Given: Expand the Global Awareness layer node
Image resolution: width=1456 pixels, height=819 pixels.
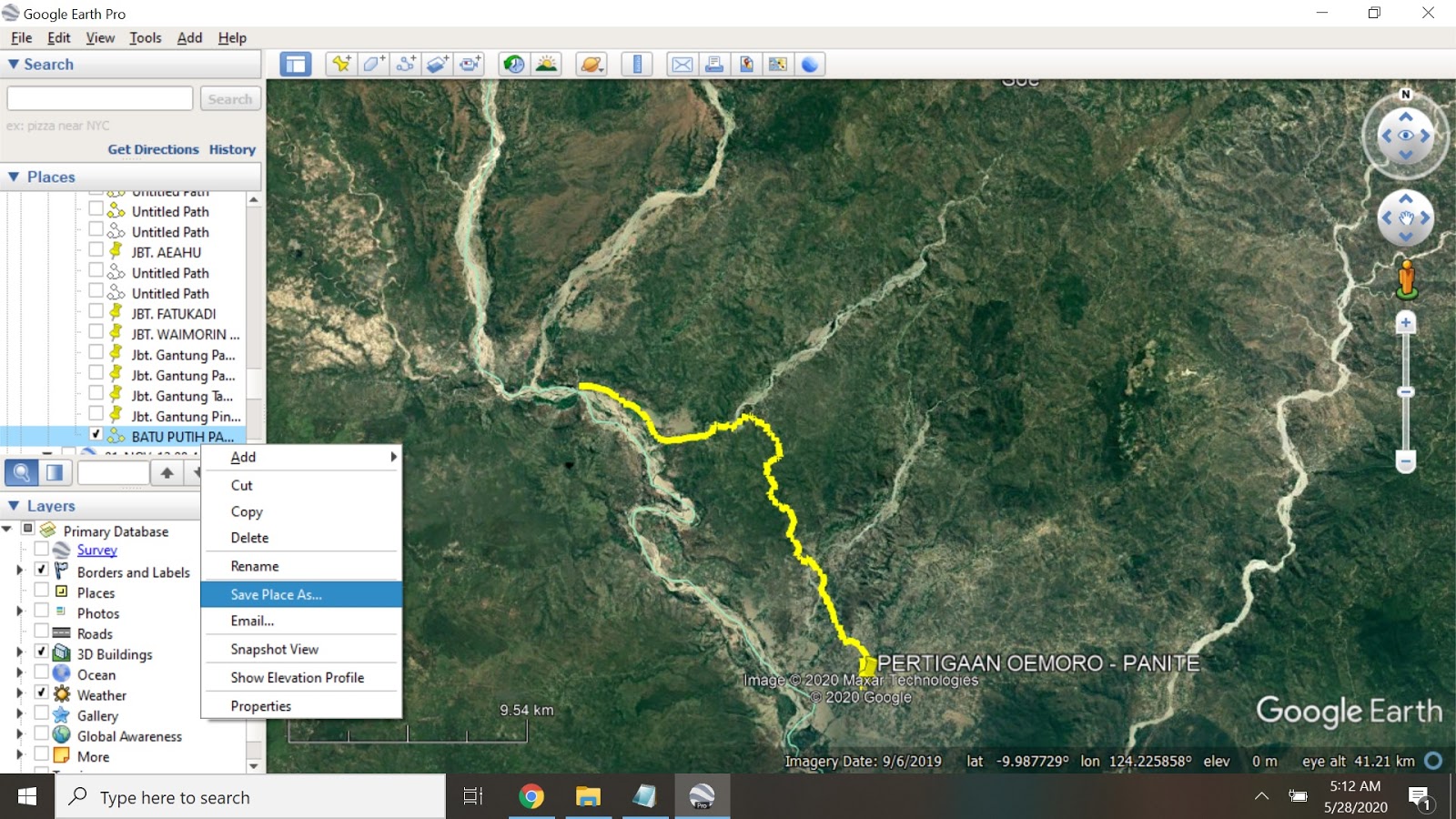Looking at the screenshot, I should 19,734.
